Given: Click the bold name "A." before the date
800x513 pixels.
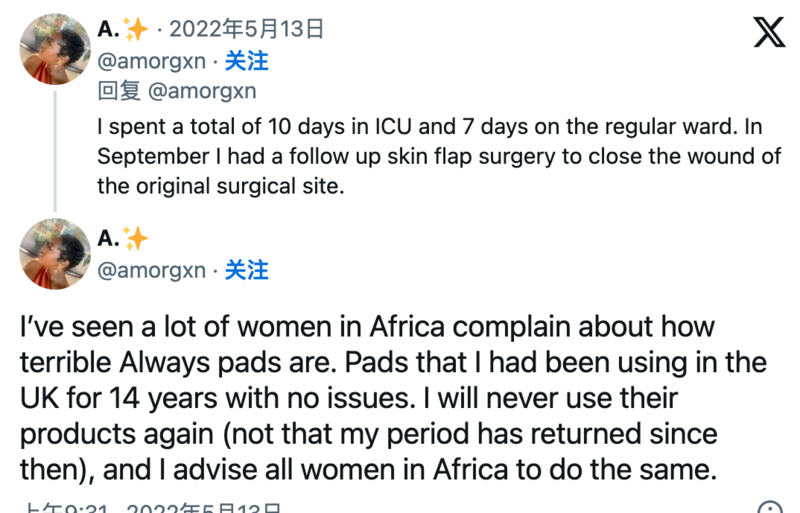Looking at the screenshot, I should pos(108,30).
